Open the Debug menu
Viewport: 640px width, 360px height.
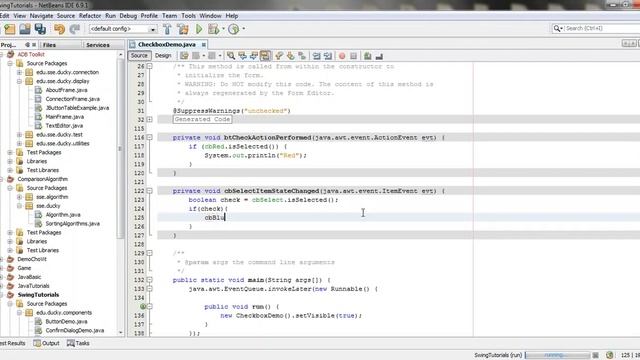[128, 16]
